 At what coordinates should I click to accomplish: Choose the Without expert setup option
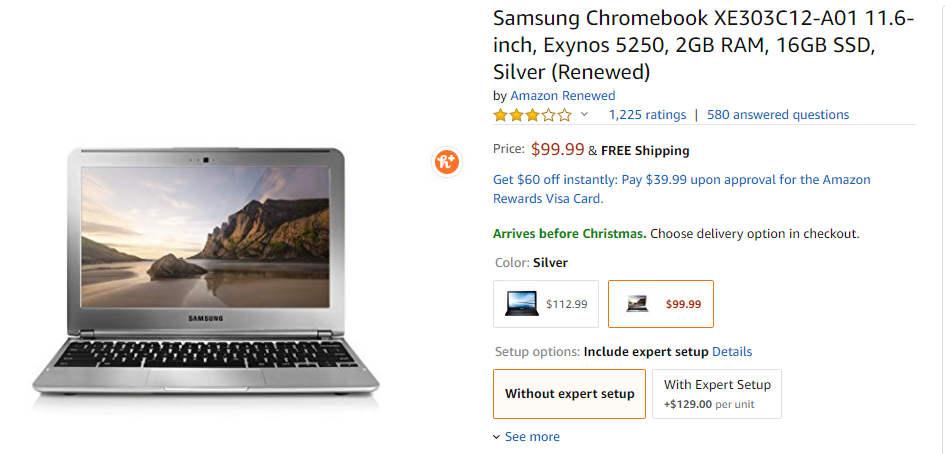point(569,394)
